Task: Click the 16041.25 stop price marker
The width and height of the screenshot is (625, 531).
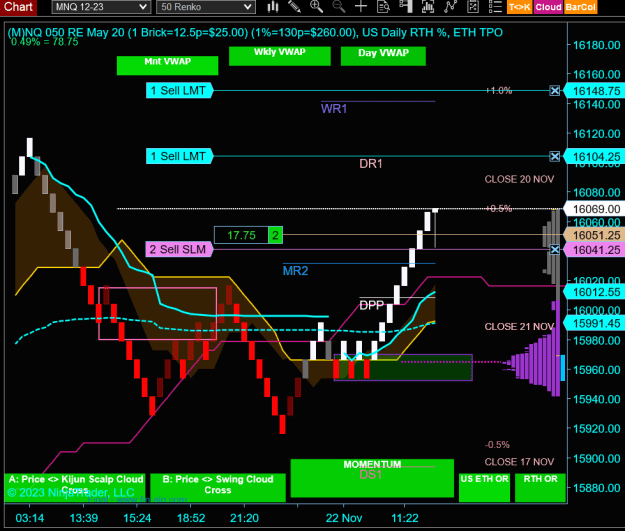Action: [x=595, y=250]
